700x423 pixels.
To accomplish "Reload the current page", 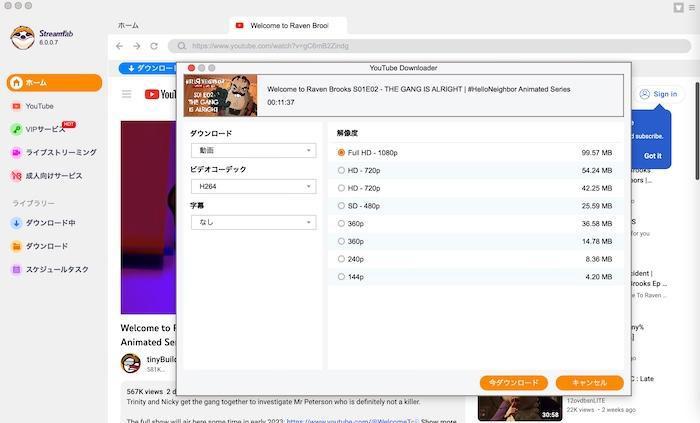I will click(x=154, y=46).
